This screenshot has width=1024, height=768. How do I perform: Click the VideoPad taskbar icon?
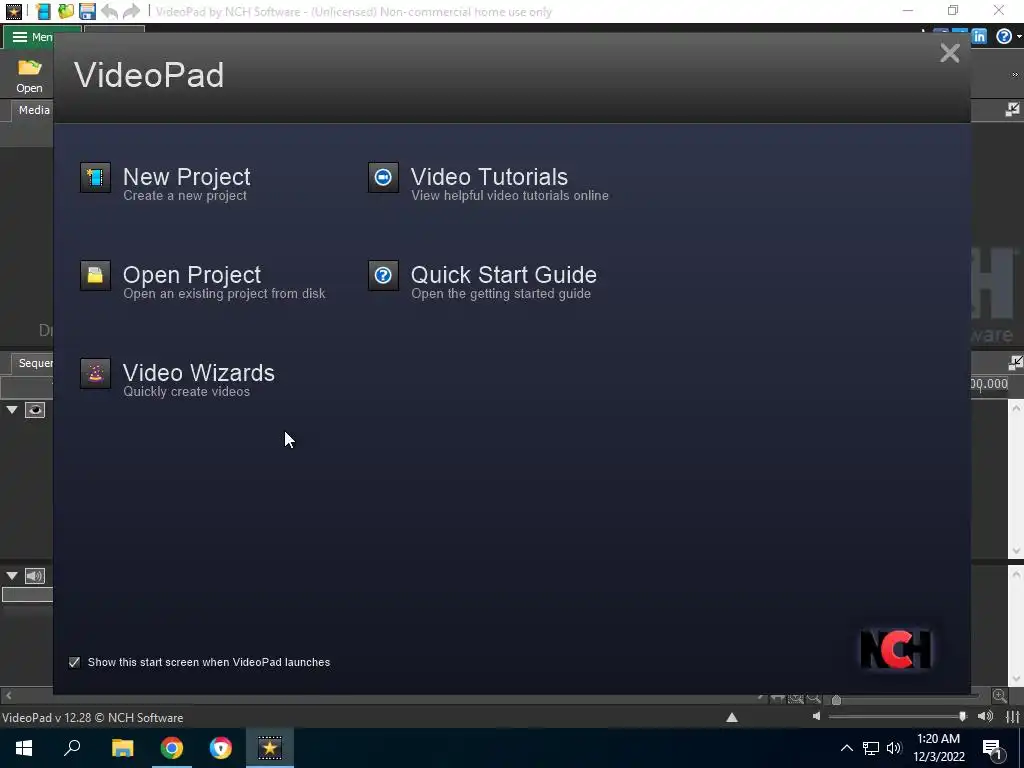pos(270,748)
